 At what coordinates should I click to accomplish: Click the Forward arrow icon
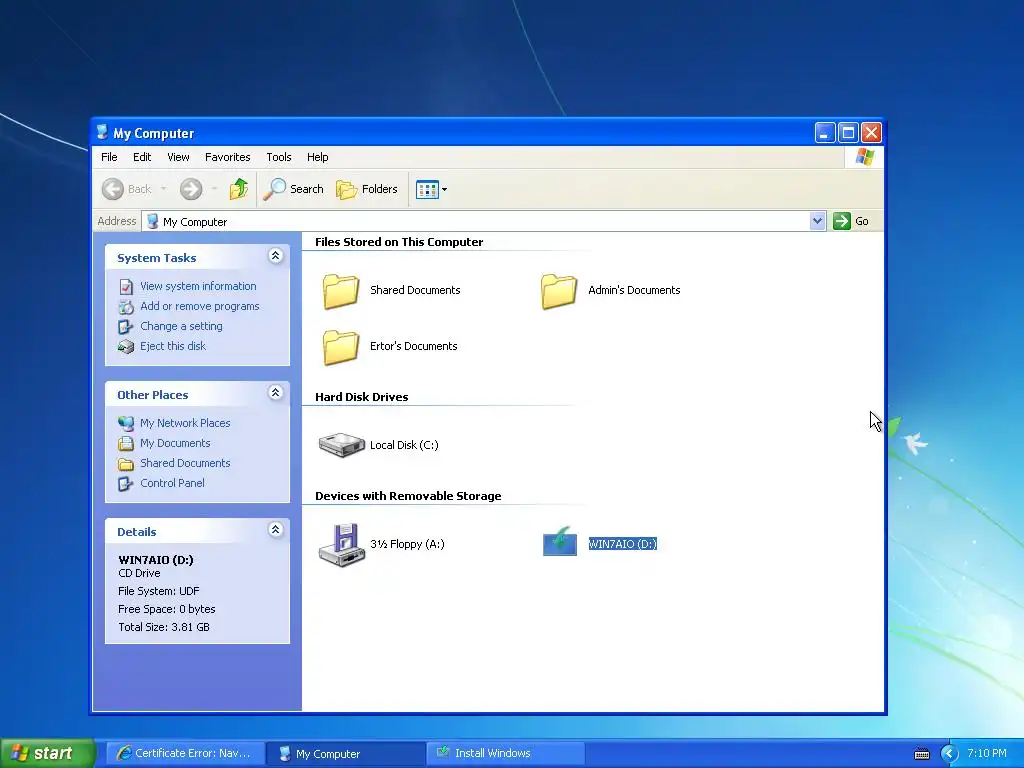(x=191, y=189)
